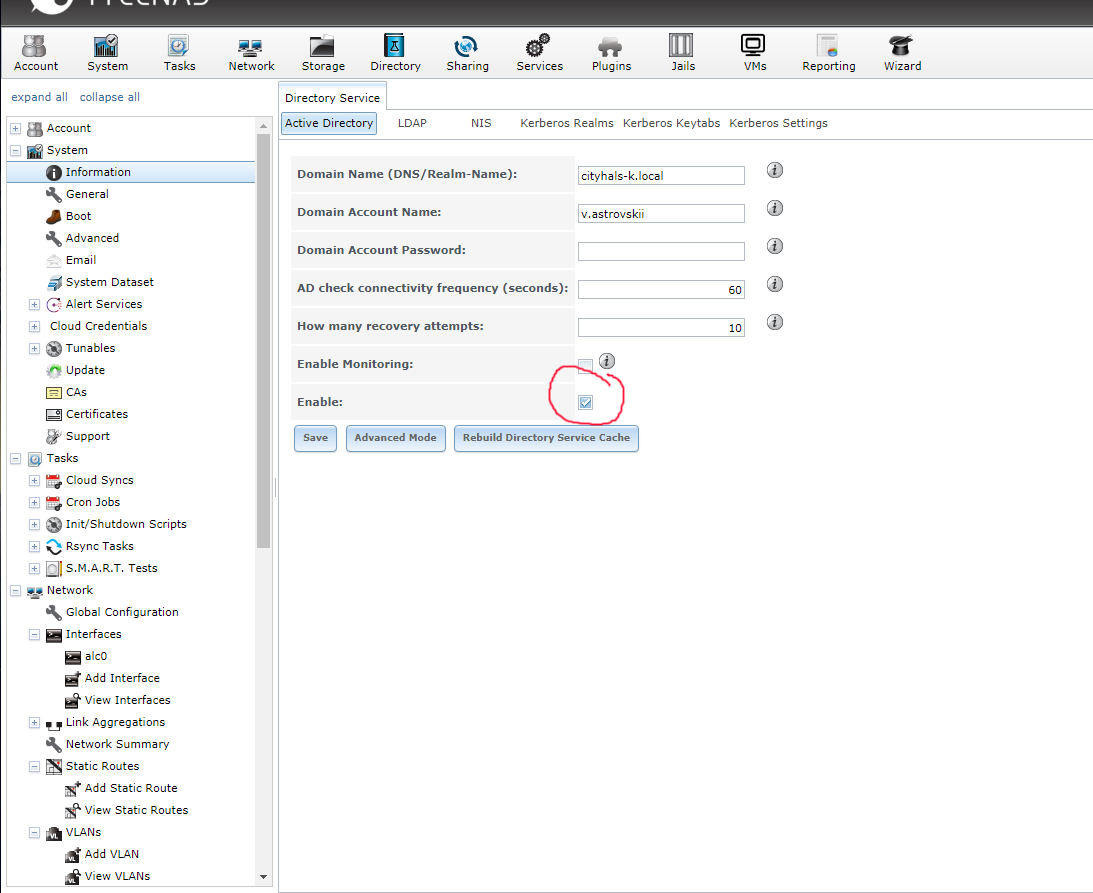1093x893 pixels.
Task: Click the Email envelope icon in tree
Action: 54,261
